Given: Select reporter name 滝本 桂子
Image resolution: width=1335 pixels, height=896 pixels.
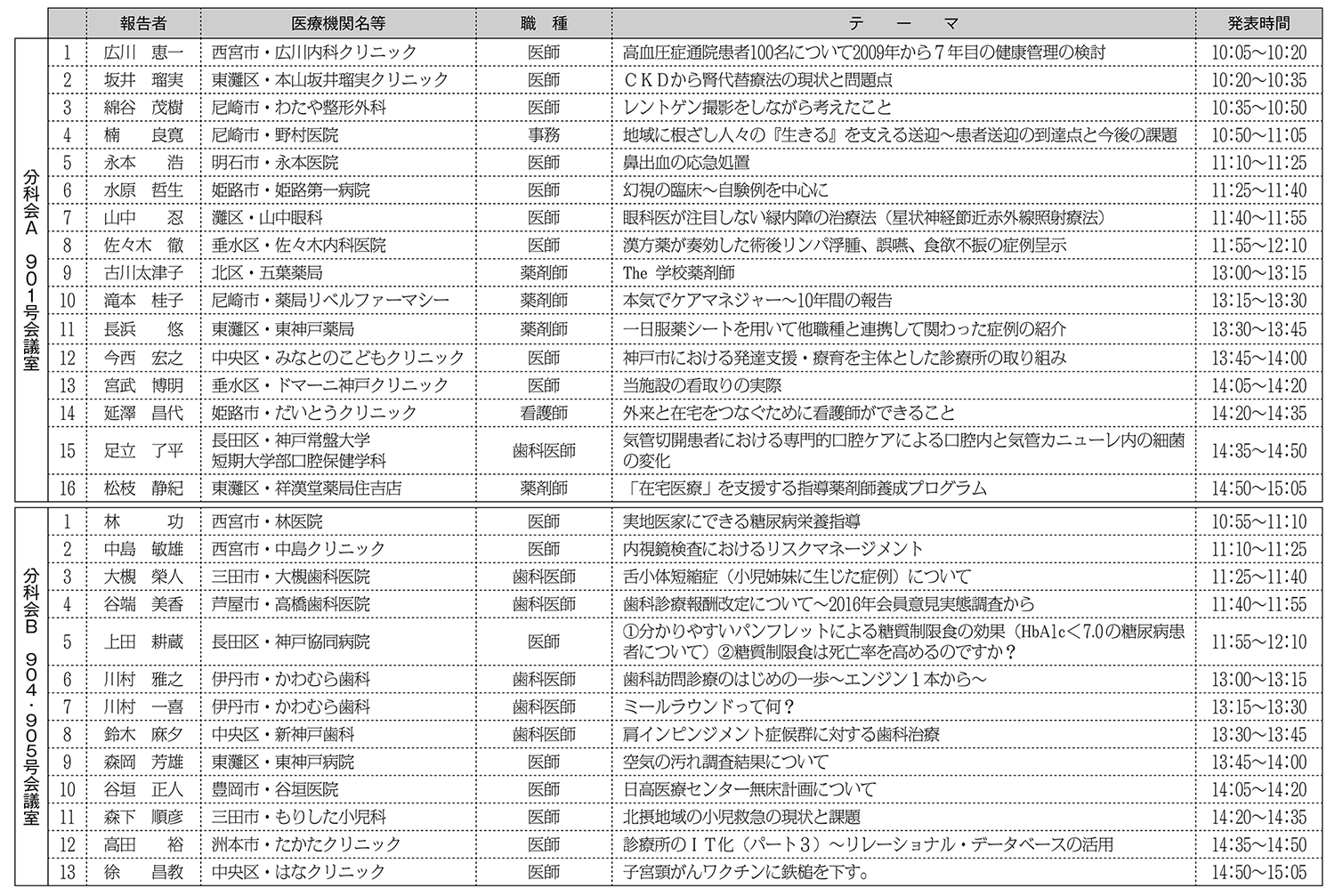Looking at the screenshot, I should click(x=143, y=301).
